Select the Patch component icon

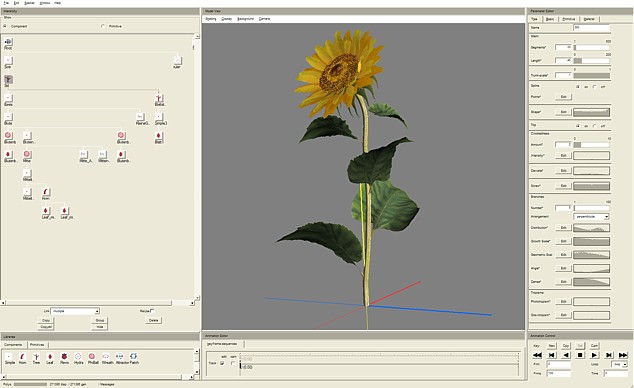134,358
